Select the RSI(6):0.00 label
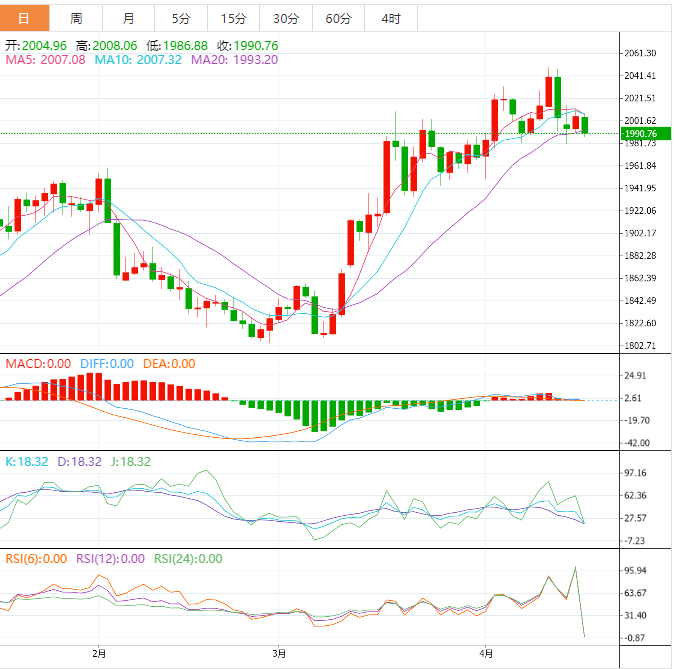 coord(36,559)
